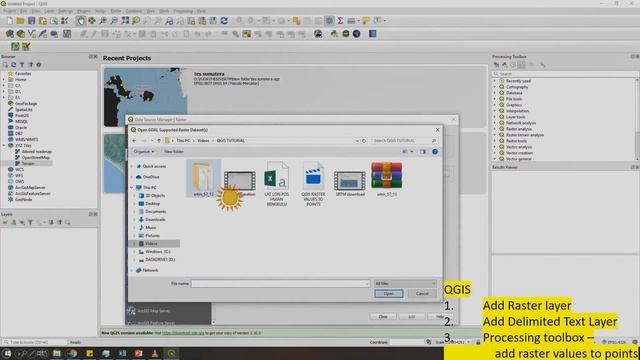
Task: Open the Processing menu
Action: pyautogui.click(x=183, y=11)
